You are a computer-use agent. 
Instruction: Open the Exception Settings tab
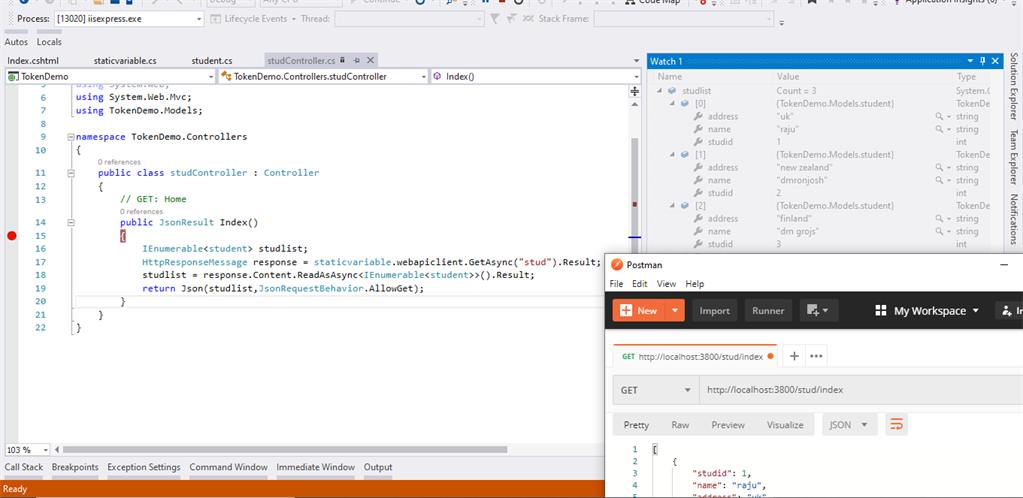(144, 467)
